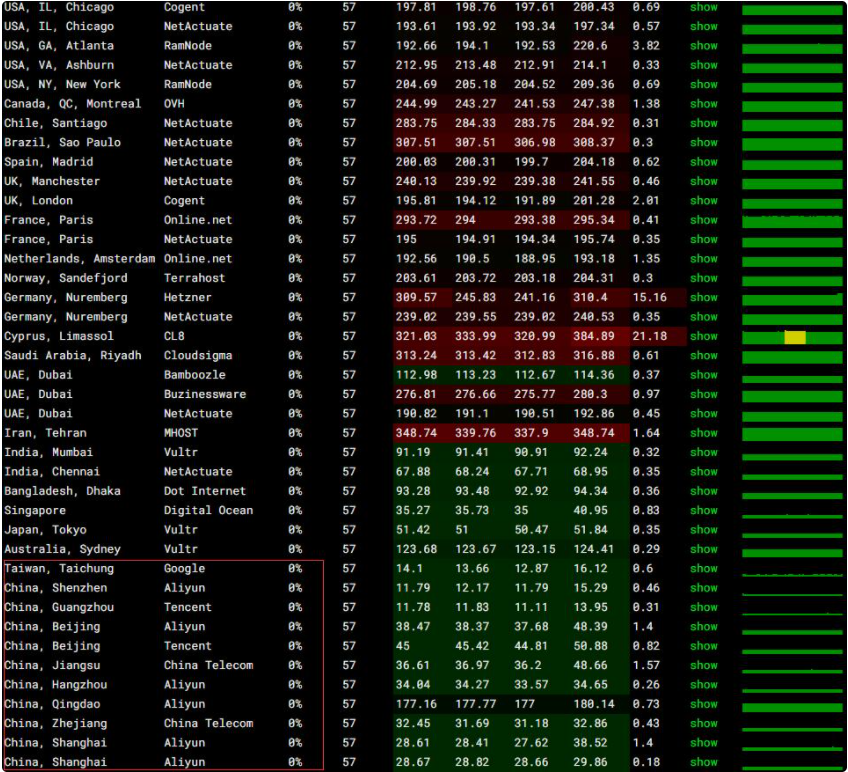Click the graph bar for Saudi Arabia, Riyadh
This screenshot has height=772, width=848.
tap(792, 356)
